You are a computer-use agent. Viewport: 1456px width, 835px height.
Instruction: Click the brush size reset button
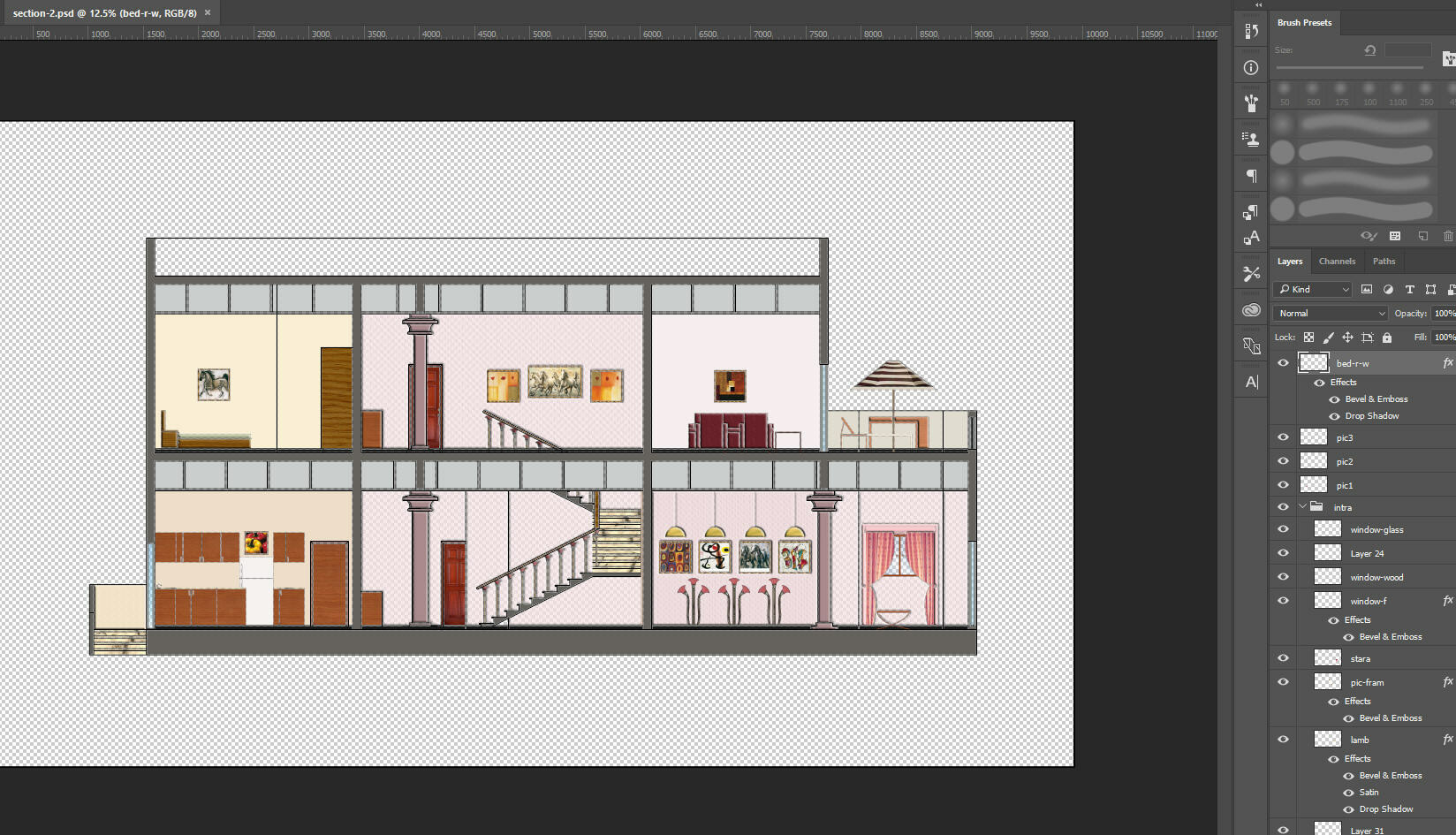tap(1370, 50)
